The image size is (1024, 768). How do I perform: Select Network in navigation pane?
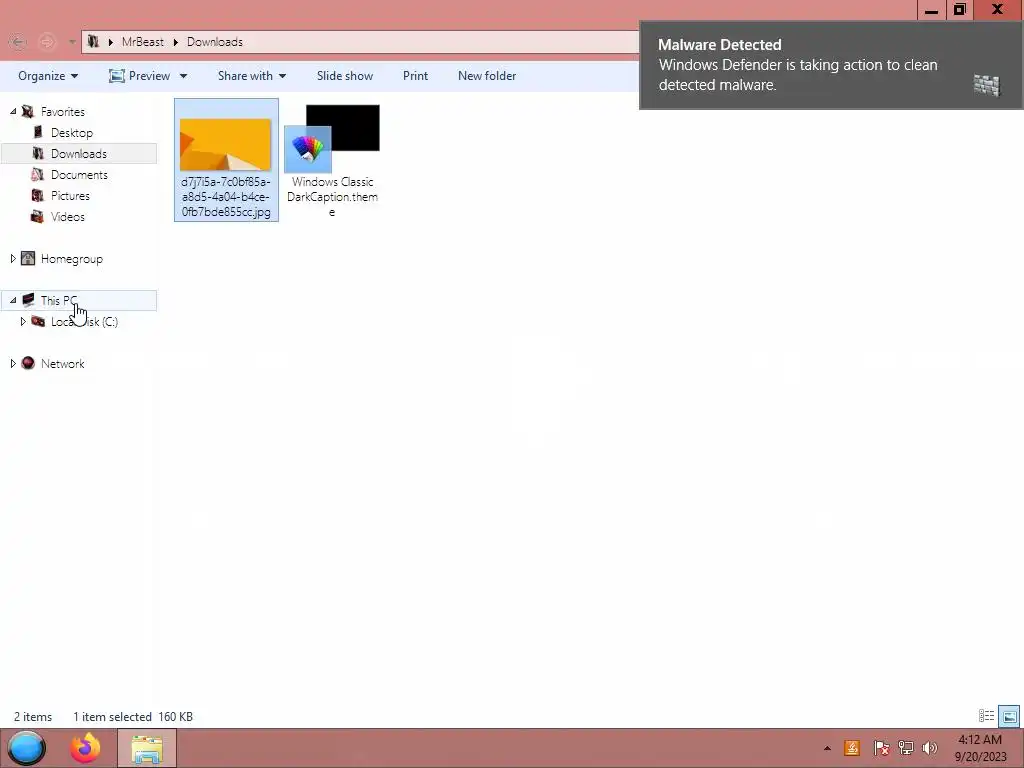pos(63,364)
